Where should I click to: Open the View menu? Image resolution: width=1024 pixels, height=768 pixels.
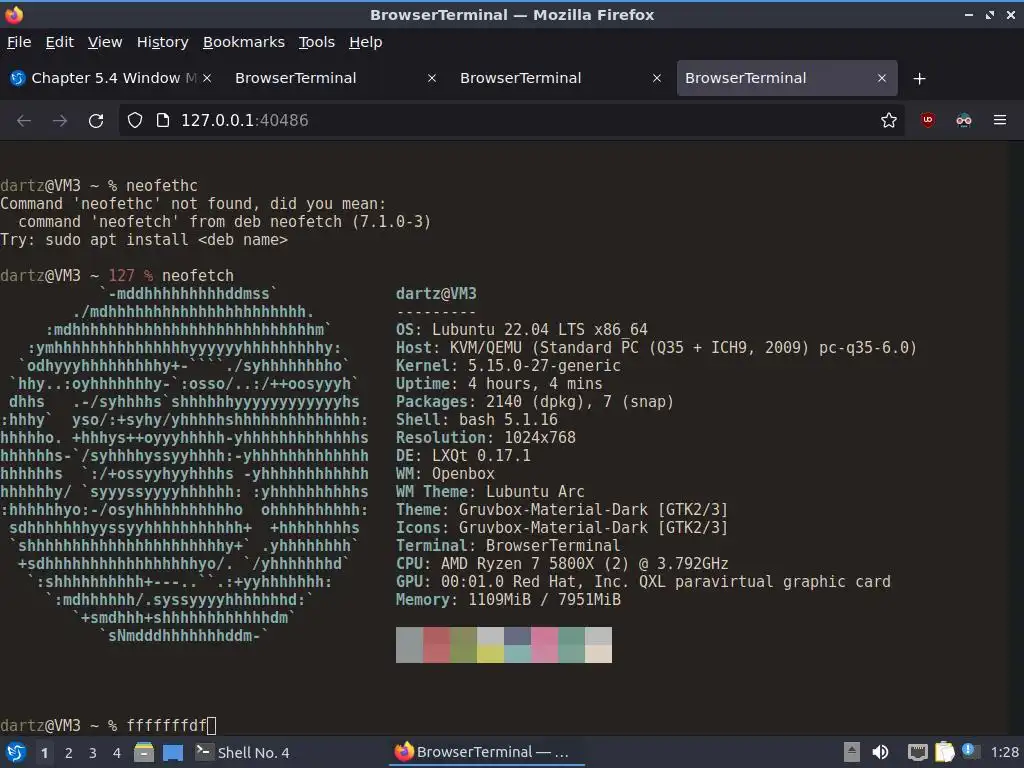pos(105,42)
